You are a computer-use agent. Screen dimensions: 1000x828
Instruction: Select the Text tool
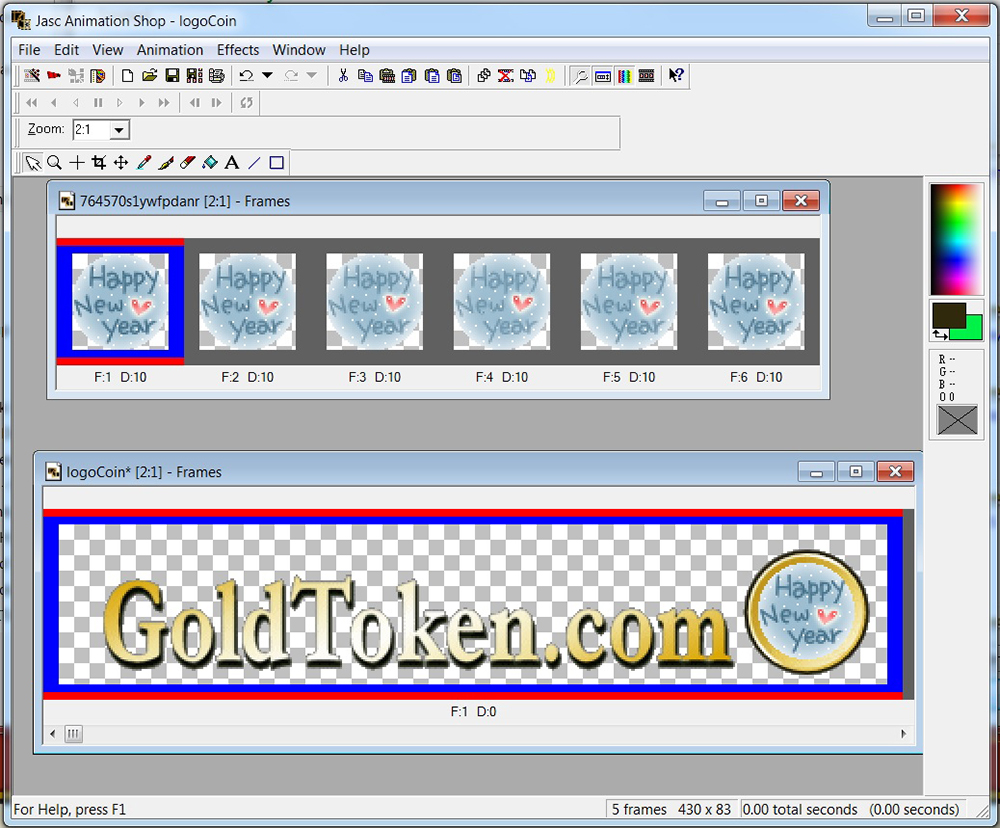232,163
